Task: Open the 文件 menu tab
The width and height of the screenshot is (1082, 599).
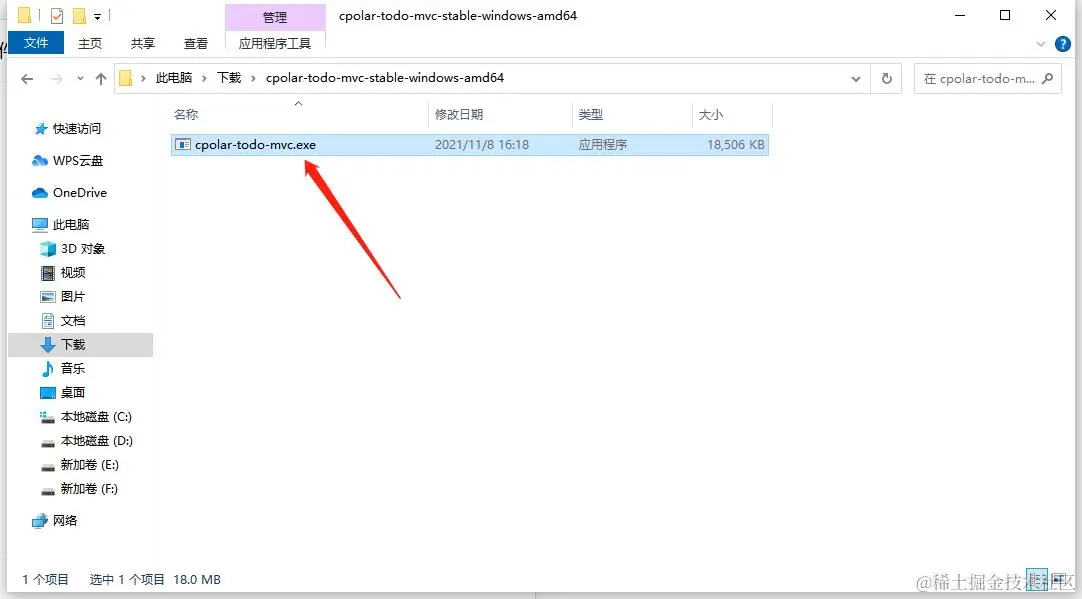Action: 36,43
